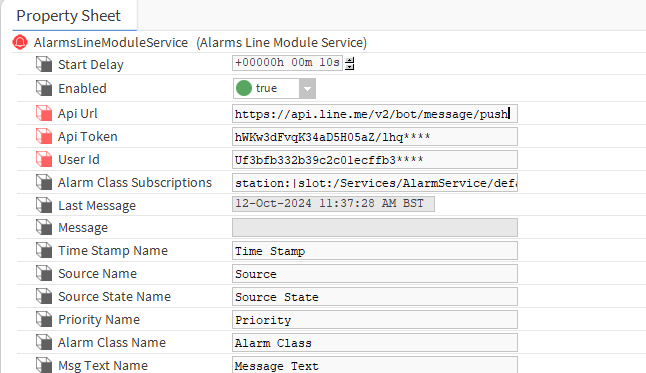646x373 pixels.
Task: Select the Source State Name text field
Action: pyautogui.click(x=375, y=297)
